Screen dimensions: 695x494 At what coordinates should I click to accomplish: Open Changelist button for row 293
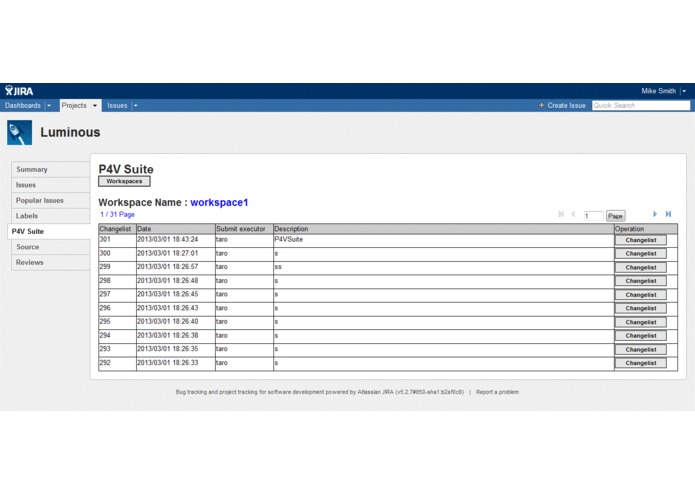[640, 350]
